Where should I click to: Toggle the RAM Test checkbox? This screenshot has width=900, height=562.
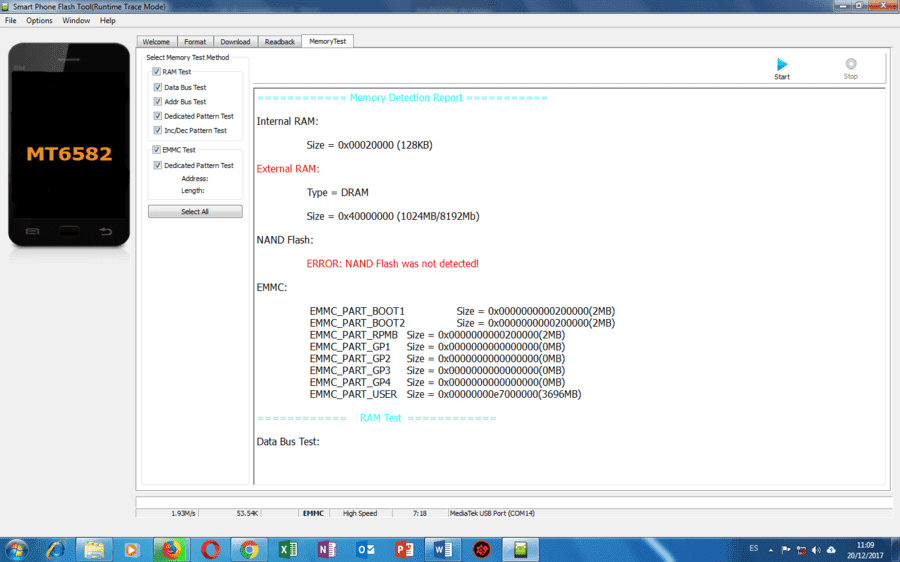[x=156, y=72]
